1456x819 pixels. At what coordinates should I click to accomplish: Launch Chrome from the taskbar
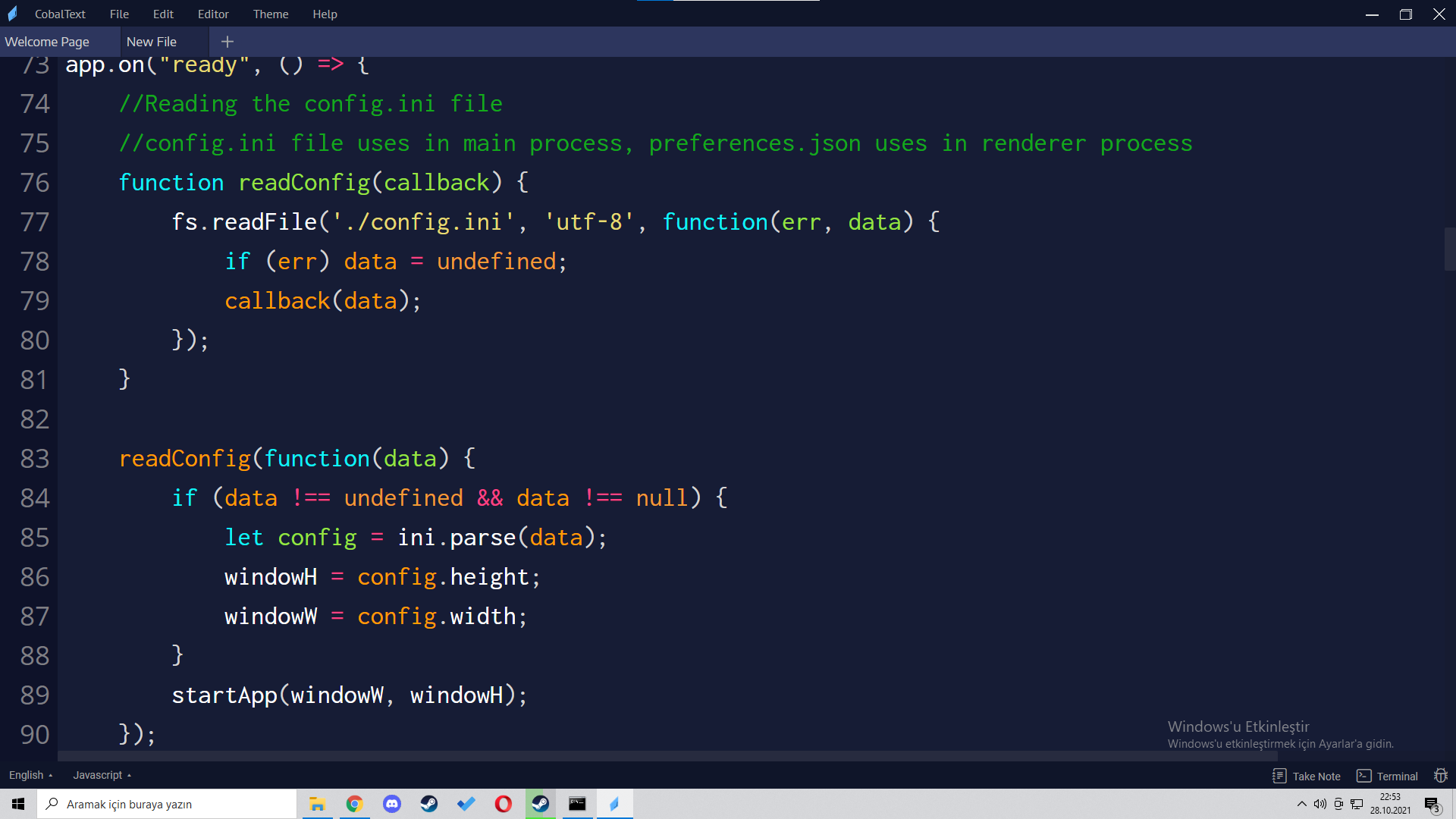[x=354, y=804]
